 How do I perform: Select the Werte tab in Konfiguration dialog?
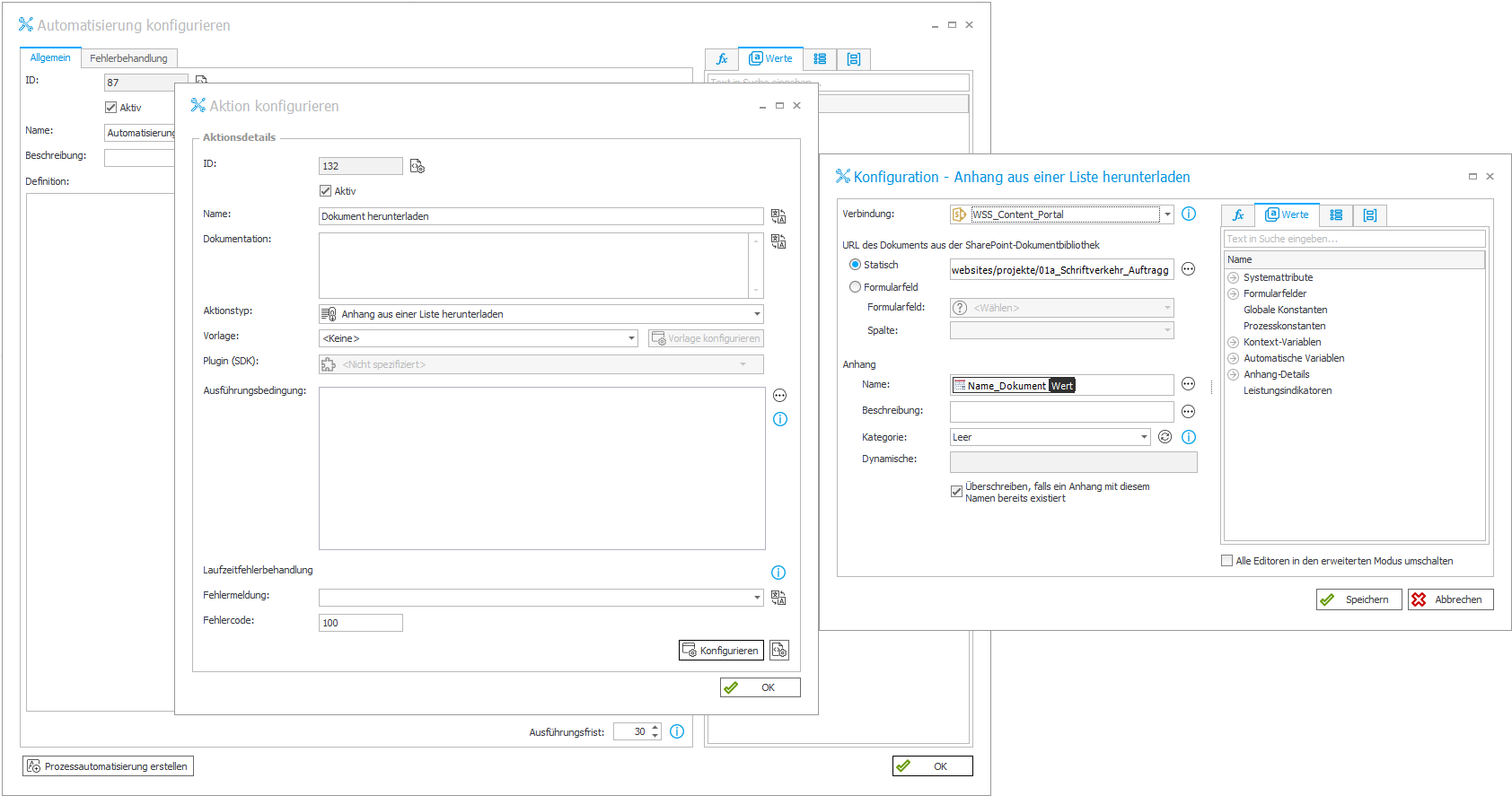1287,214
